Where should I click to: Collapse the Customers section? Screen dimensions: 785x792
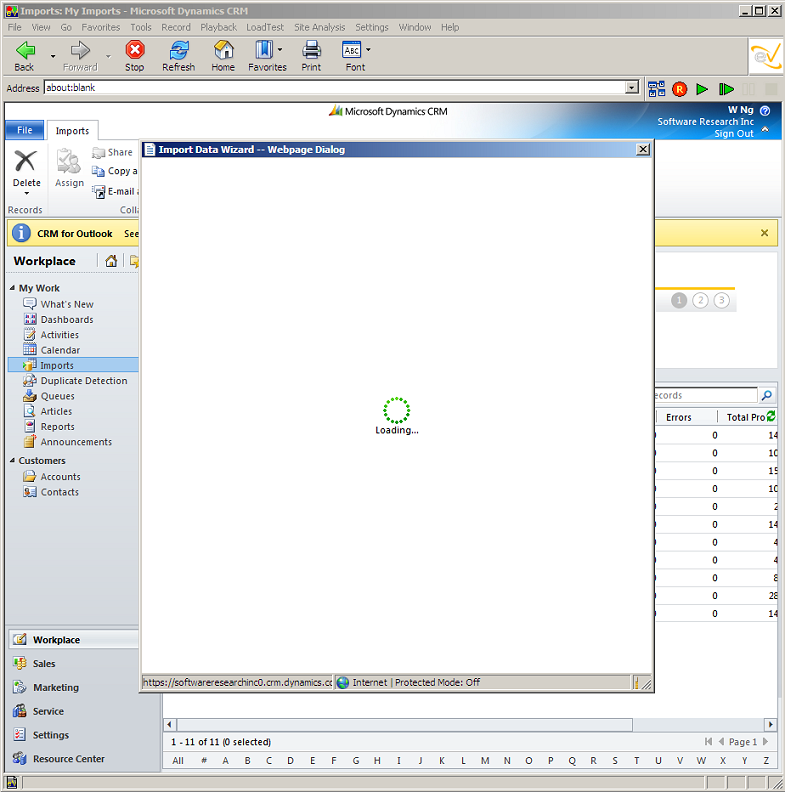(x=12, y=461)
